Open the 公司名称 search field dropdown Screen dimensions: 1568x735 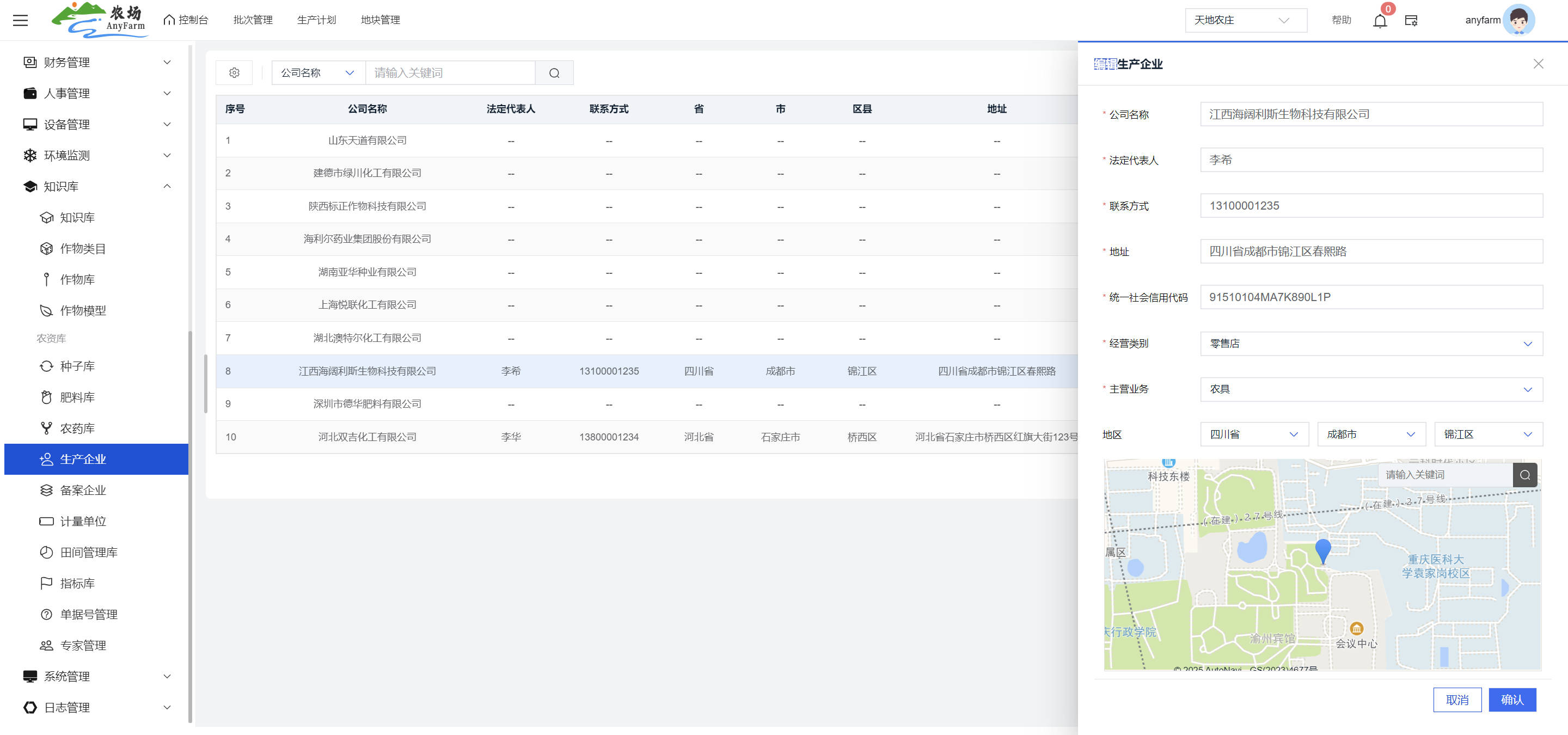click(x=317, y=73)
